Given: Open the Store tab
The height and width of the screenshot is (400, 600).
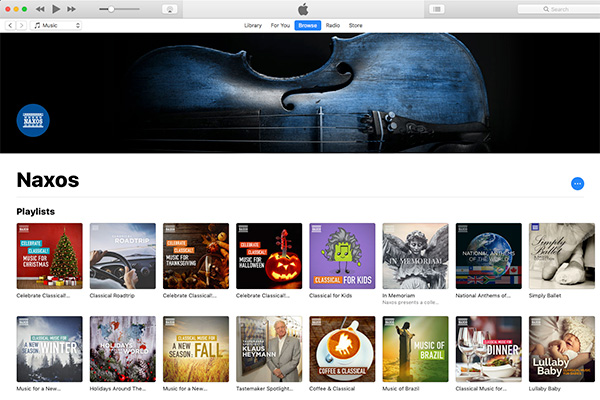Looking at the screenshot, I should (x=355, y=25).
